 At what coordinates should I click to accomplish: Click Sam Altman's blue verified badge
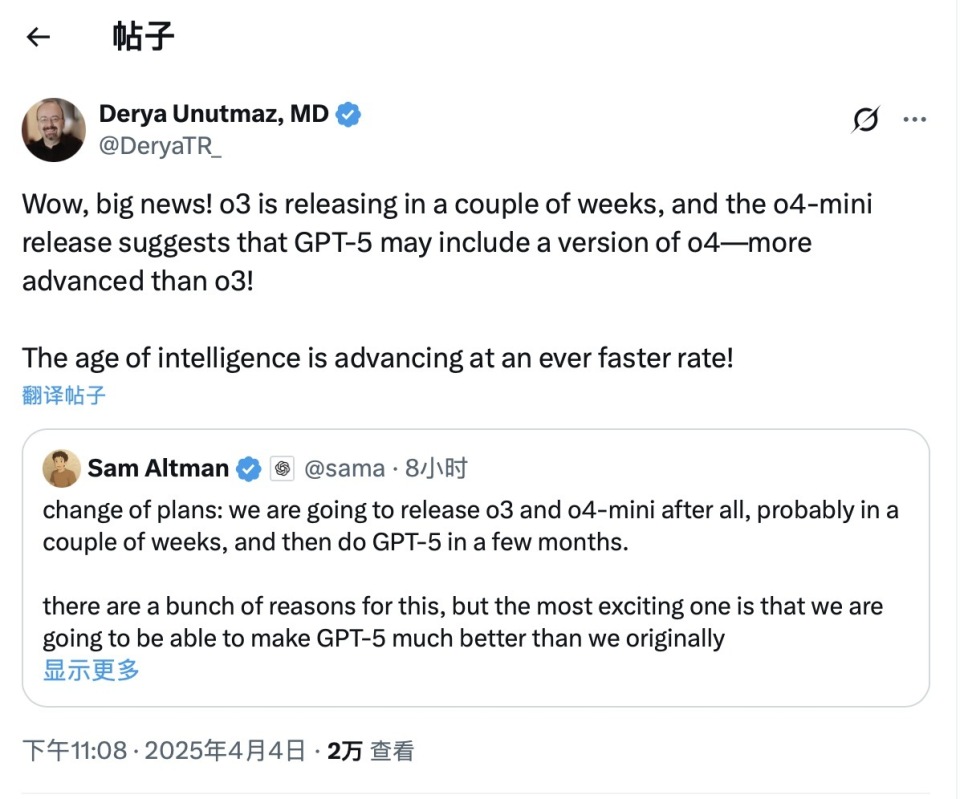tap(249, 469)
